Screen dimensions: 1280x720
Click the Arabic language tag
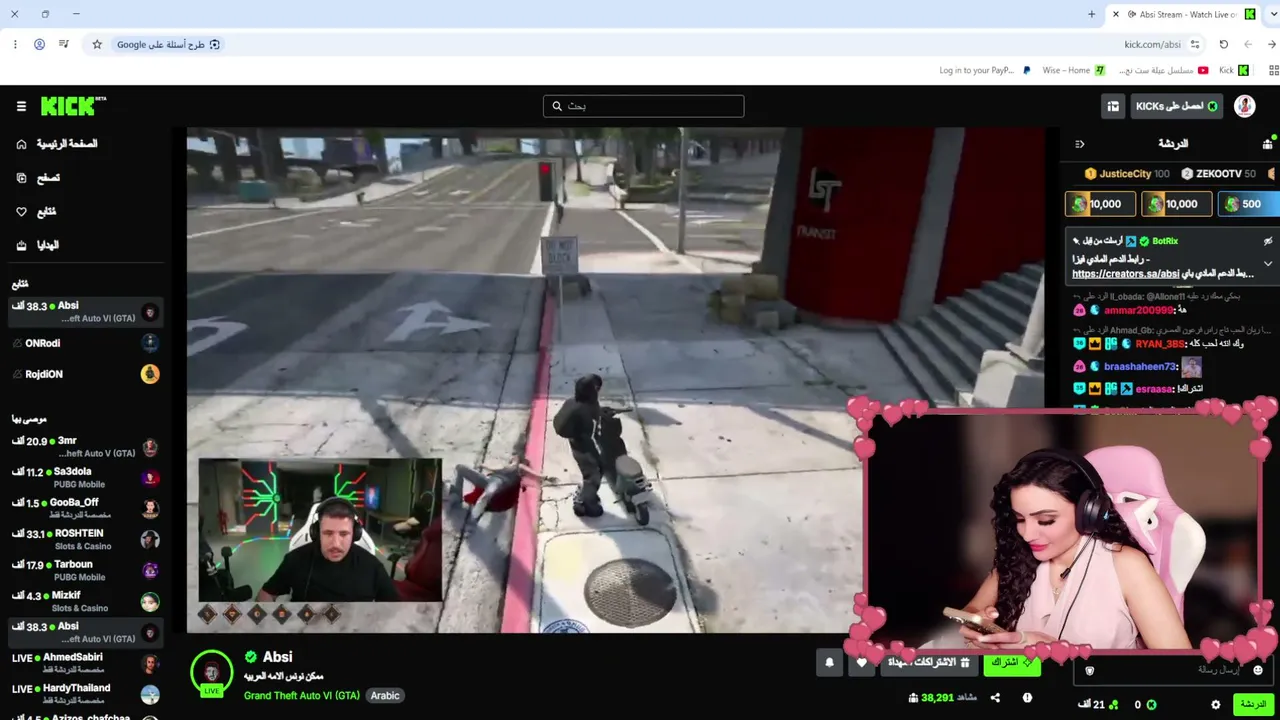pos(385,696)
